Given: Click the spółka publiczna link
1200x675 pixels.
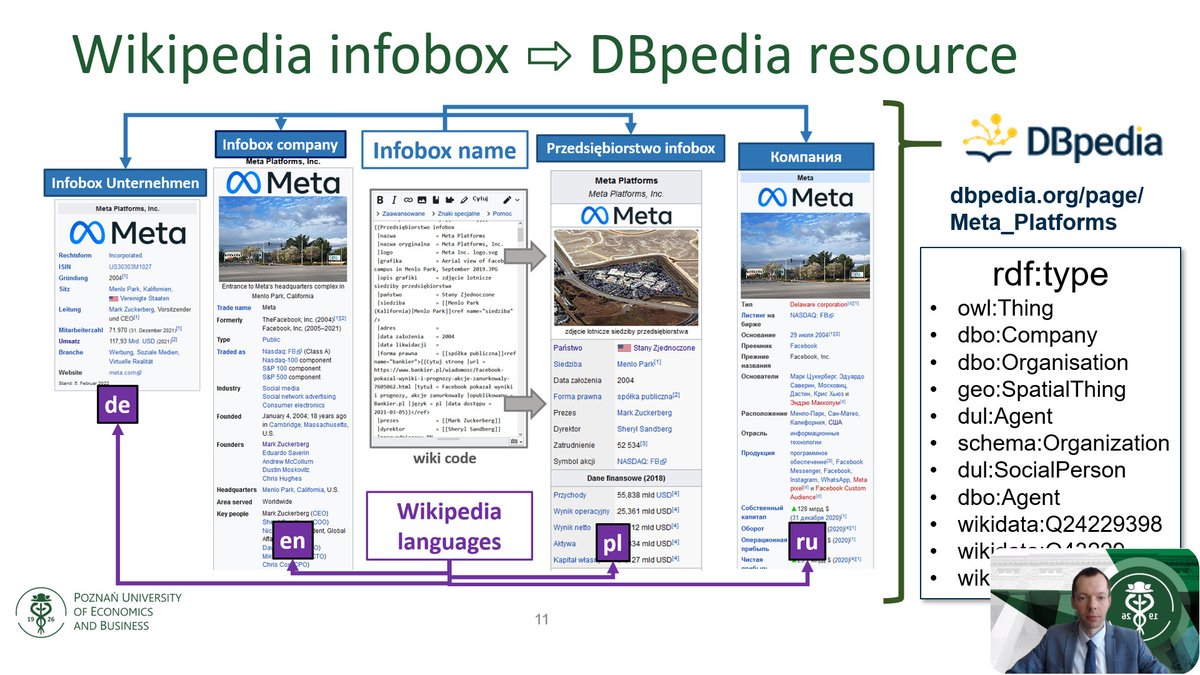Looking at the screenshot, I should [x=645, y=397].
